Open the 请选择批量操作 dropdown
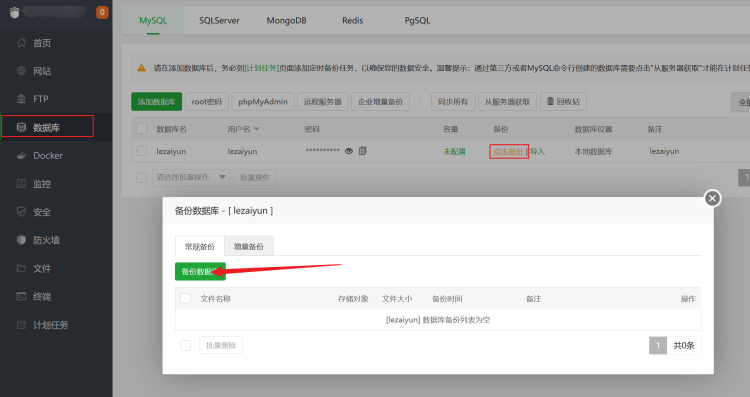Screen dimensions: 750x397 [191, 177]
